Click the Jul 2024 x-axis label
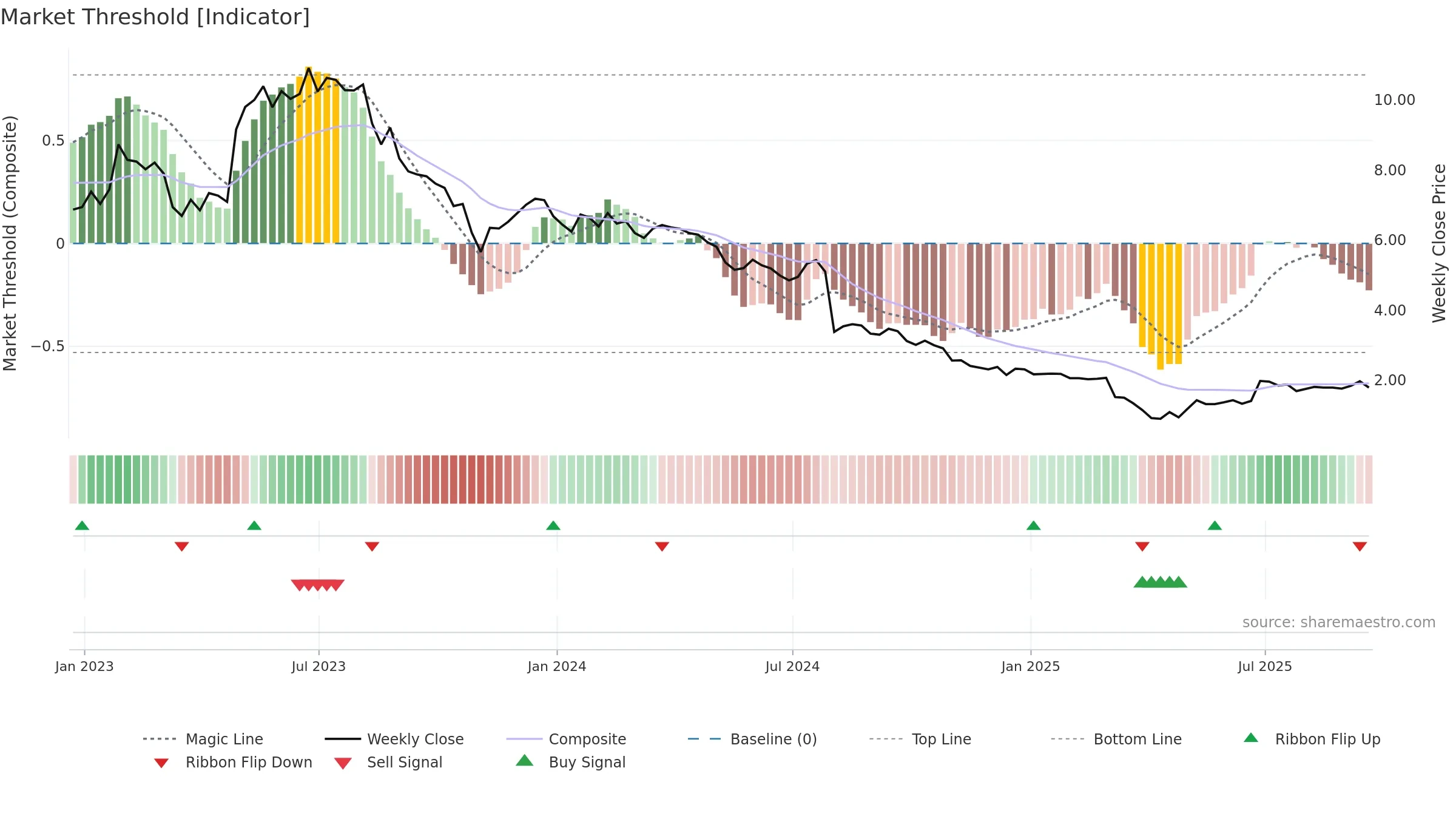 point(792,666)
